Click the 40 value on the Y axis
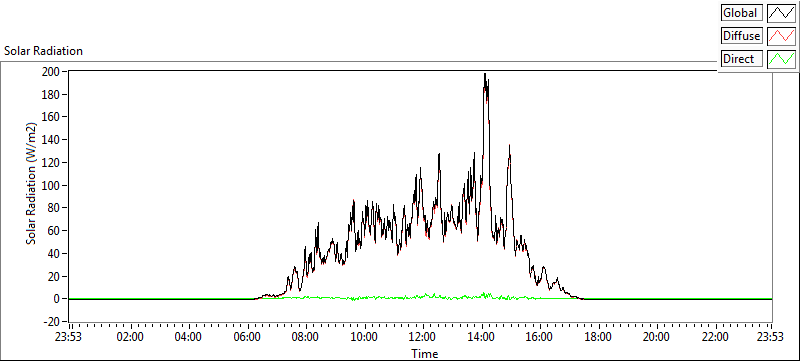This screenshot has width=800, height=361. coord(55,253)
